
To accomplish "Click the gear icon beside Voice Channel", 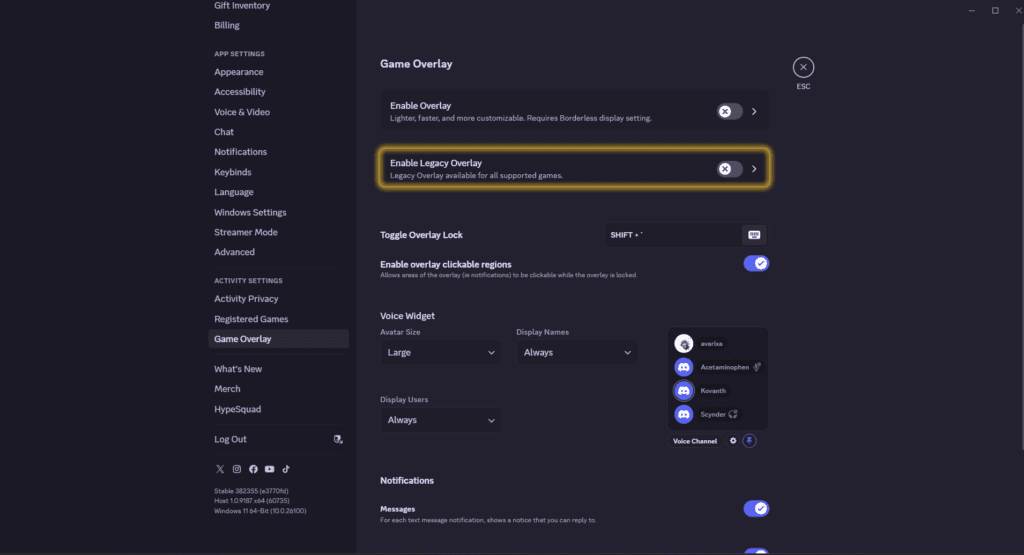I will pyautogui.click(x=733, y=441).
